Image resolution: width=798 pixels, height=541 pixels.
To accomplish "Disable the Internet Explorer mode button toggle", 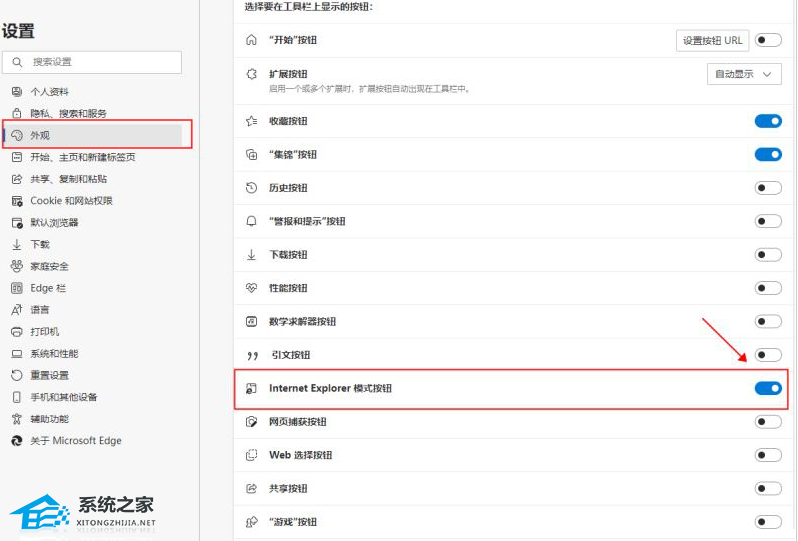I will (768, 388).
